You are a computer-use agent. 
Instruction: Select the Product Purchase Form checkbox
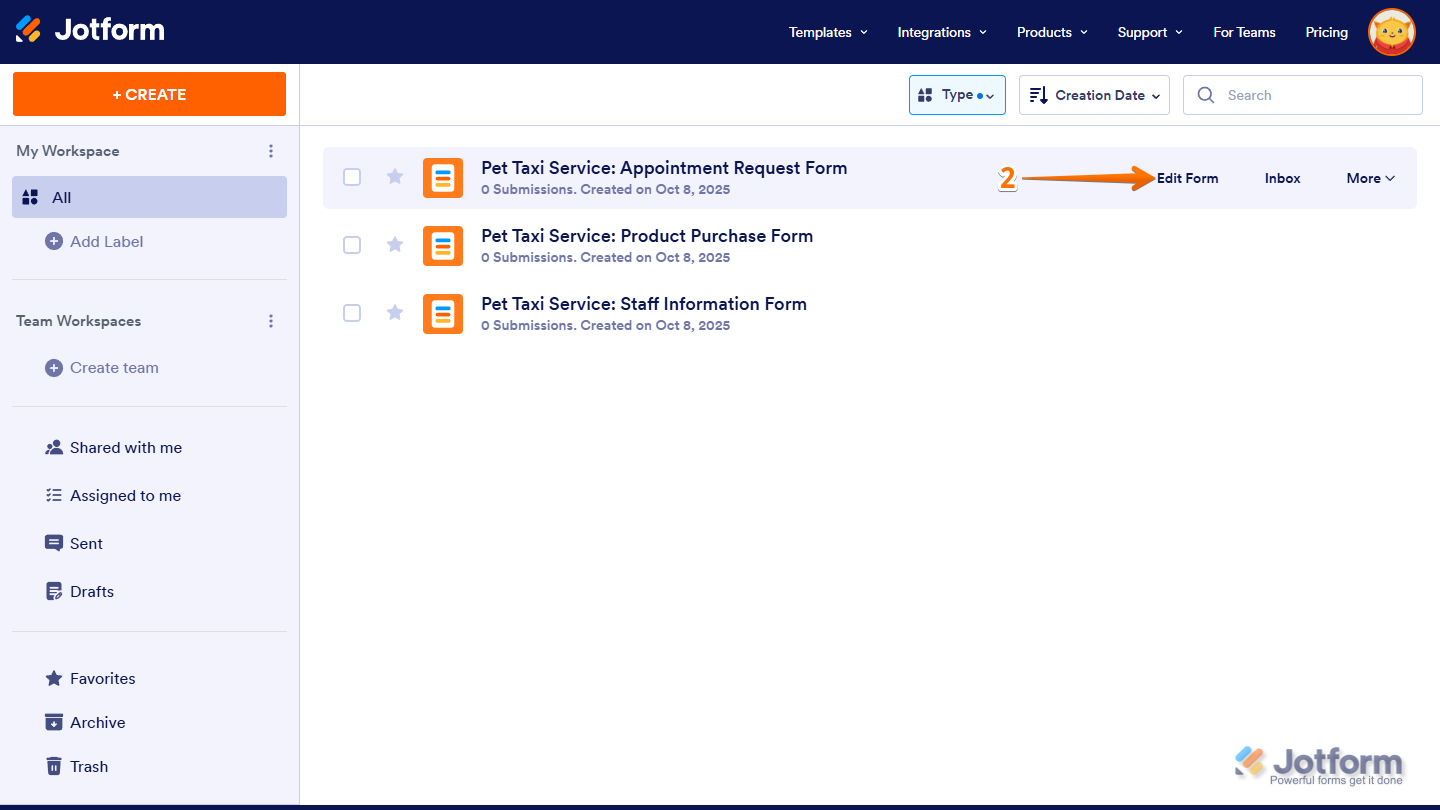coord(352,244)
